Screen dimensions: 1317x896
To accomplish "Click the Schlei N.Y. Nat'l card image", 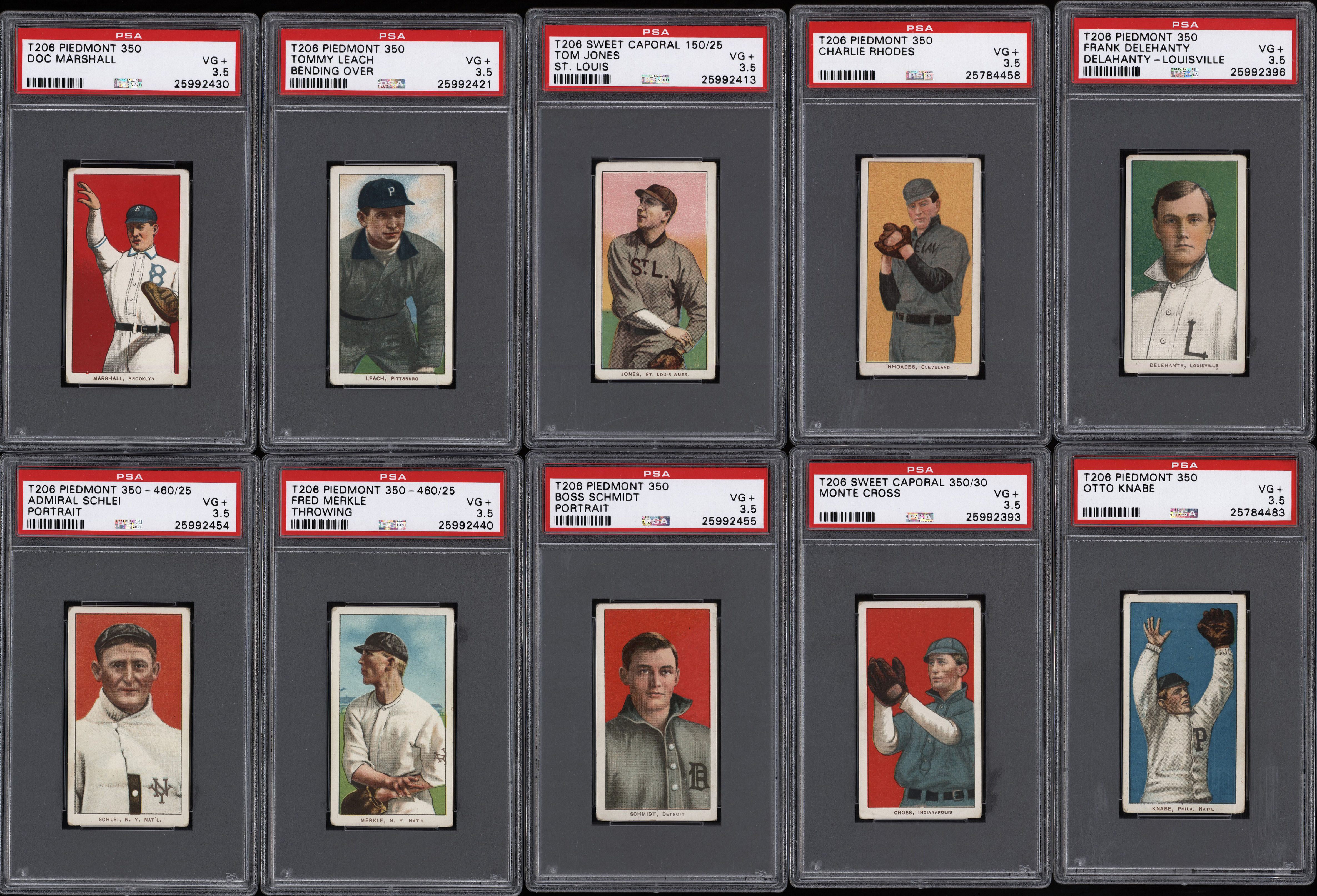I will pyautogui.click(x=129, y=716).
